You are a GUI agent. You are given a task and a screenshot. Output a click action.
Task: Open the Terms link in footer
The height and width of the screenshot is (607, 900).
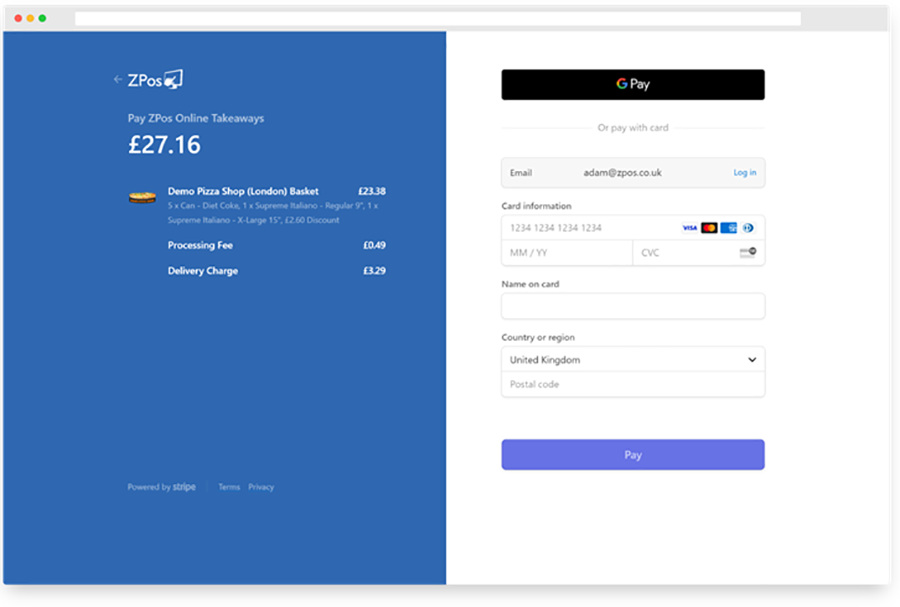point(229,487)
